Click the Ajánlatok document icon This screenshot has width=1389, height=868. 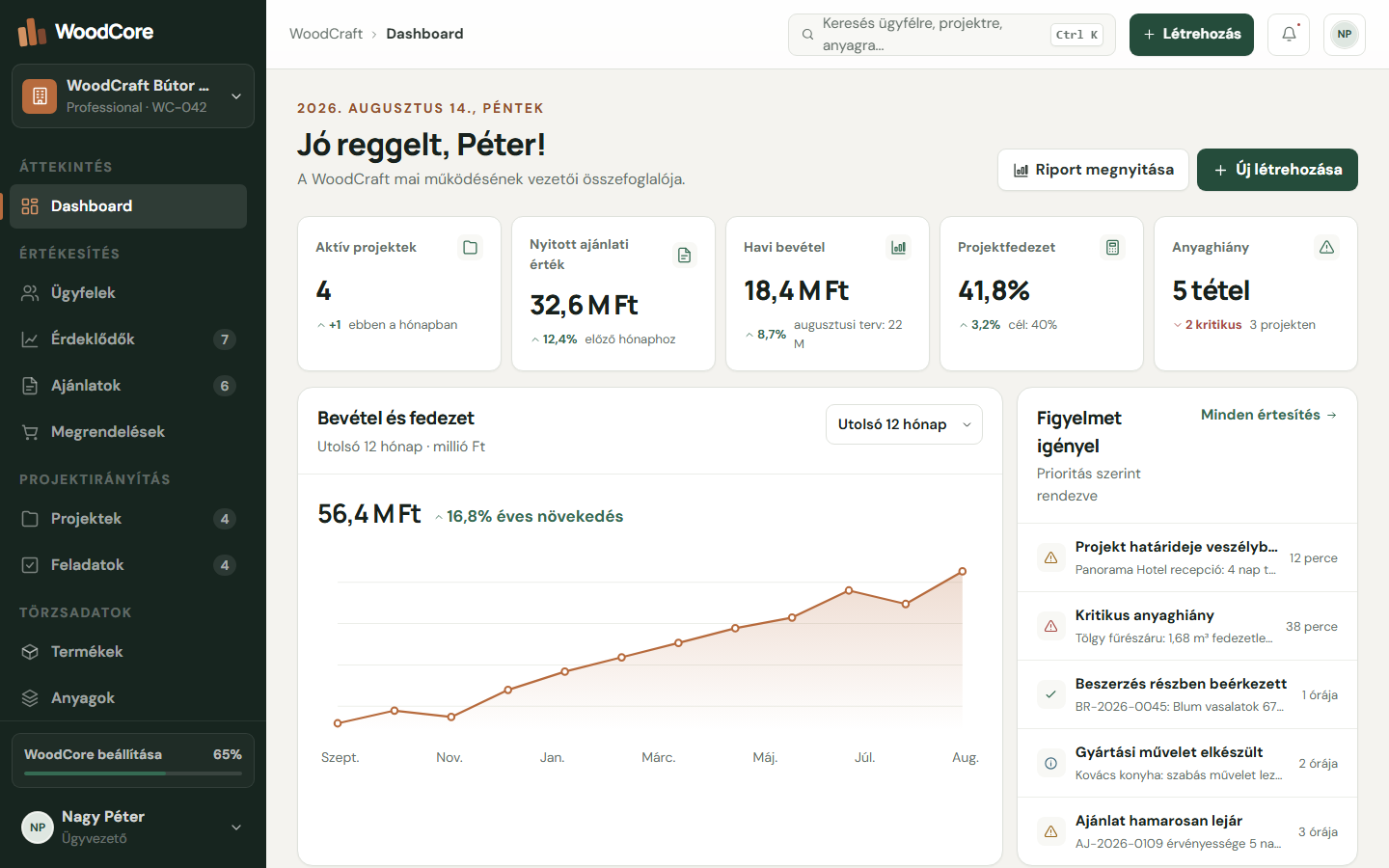point(30,386)
